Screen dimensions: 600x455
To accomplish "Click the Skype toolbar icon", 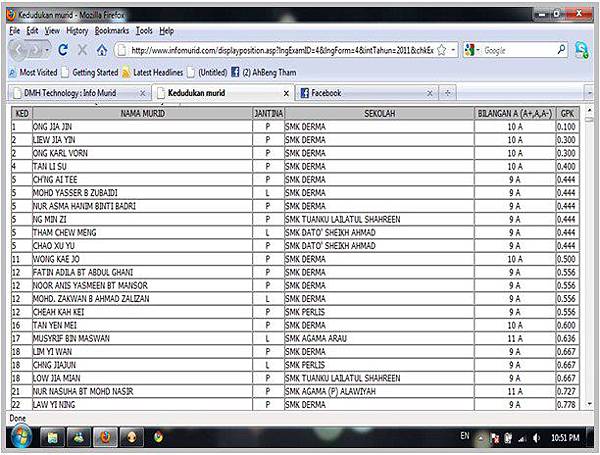I will click(x=582, y=50).
